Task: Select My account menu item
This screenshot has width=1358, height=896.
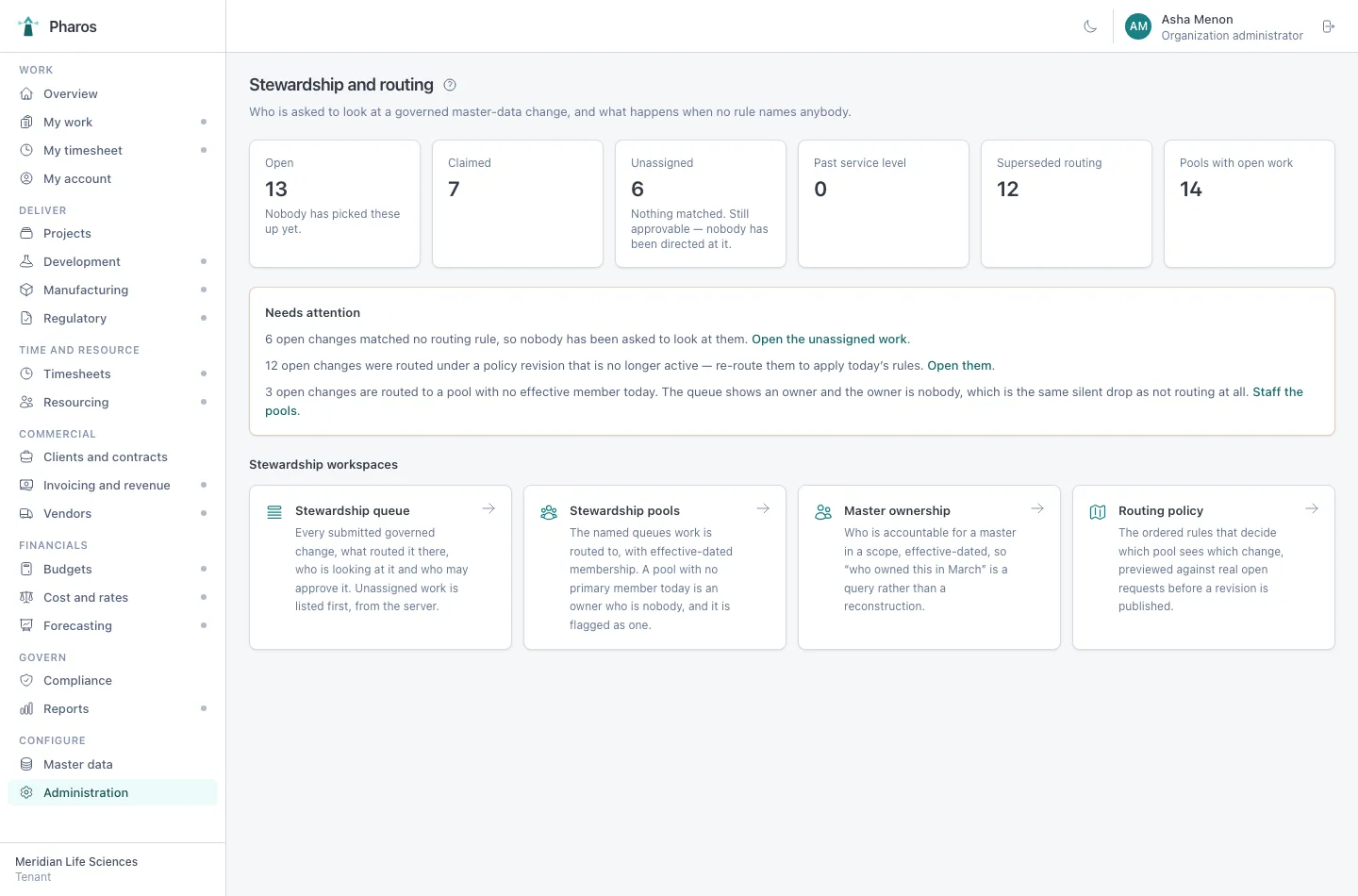Action: tap(112, 178)
